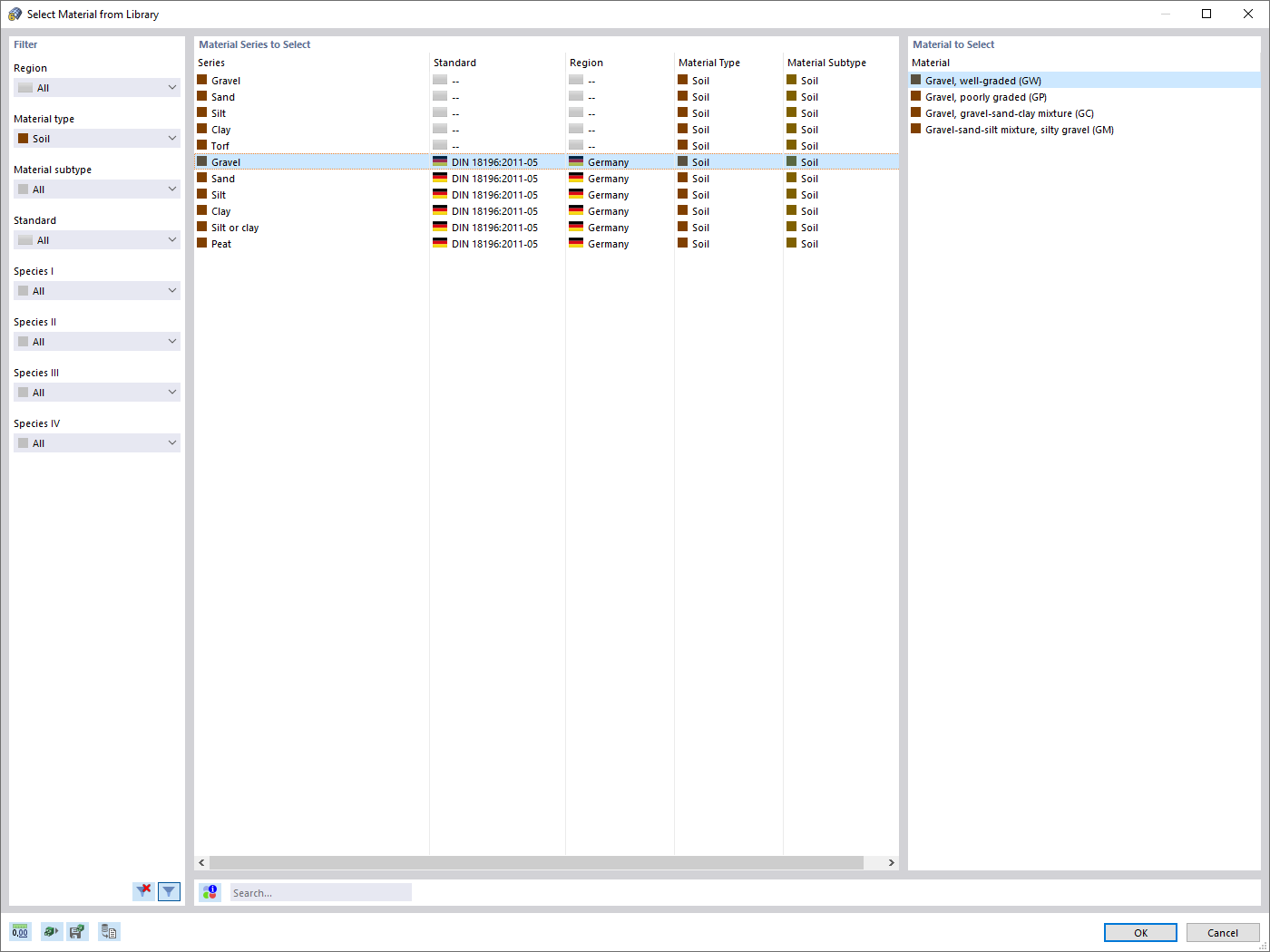
Task: Select the Silt or clay series row
Action: click(x=547, y=228)
